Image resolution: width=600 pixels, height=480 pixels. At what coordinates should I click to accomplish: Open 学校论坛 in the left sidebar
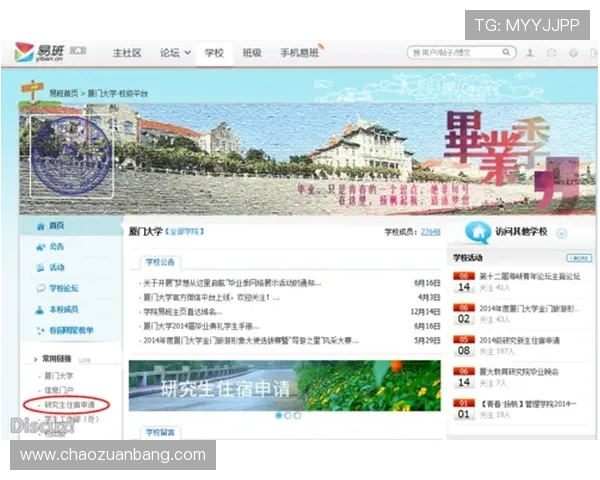[64, 289]
